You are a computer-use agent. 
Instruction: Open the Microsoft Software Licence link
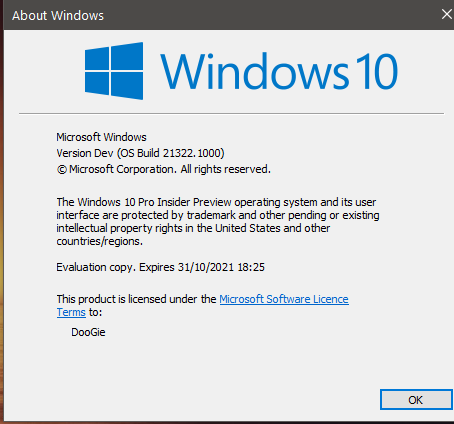[x=284, y=299]
